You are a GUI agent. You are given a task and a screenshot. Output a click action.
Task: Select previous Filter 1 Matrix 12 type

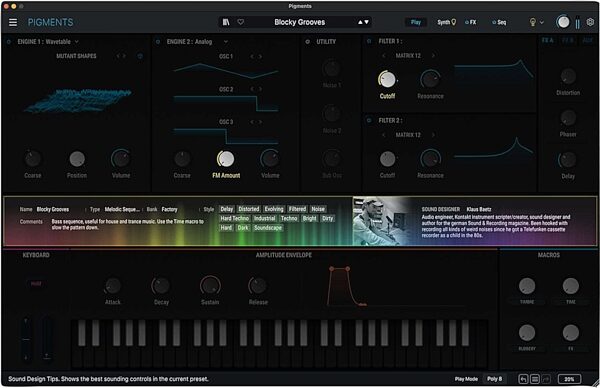click(x=384, y=56)
